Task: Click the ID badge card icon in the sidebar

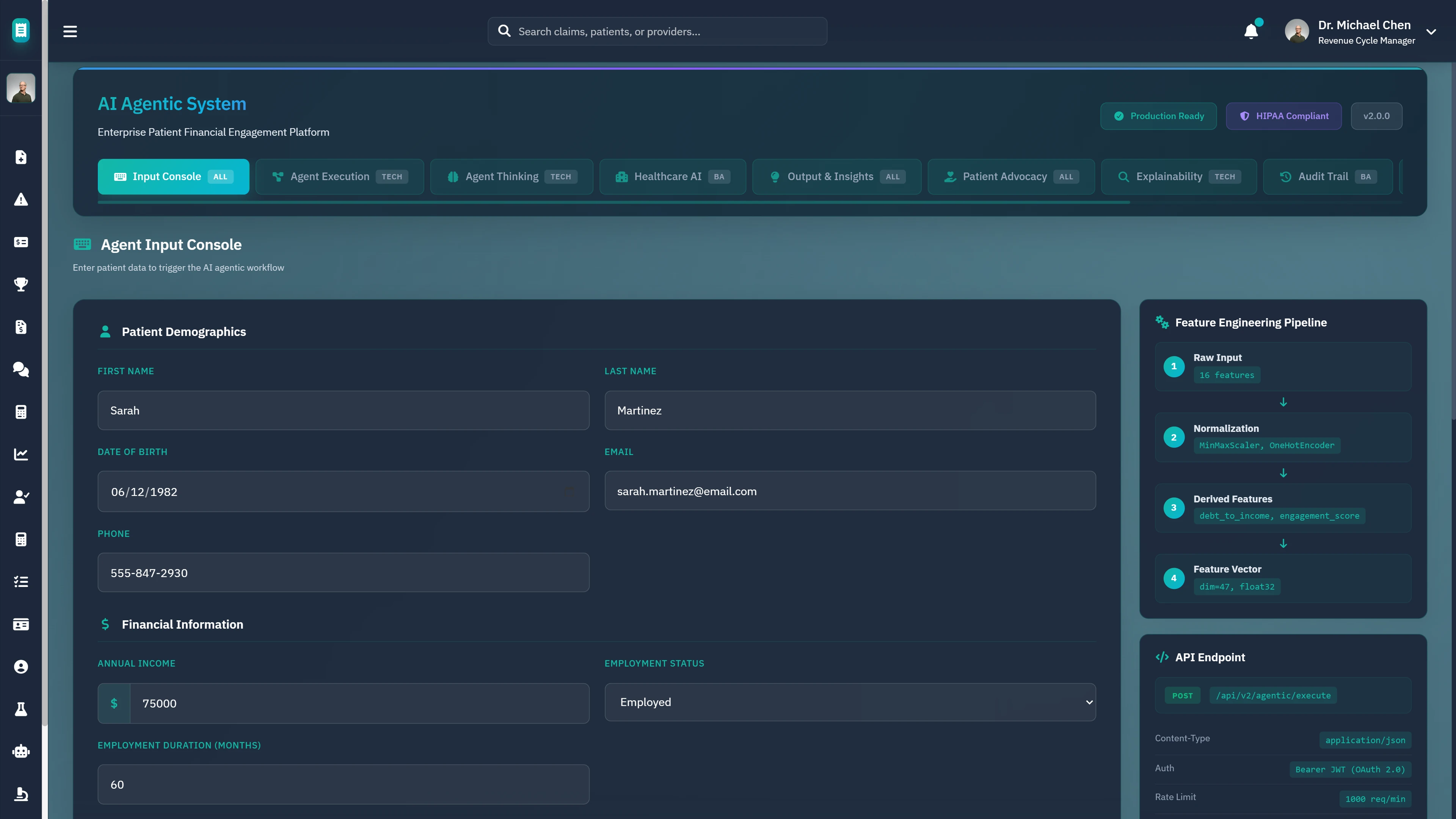Action: [21, 624]
